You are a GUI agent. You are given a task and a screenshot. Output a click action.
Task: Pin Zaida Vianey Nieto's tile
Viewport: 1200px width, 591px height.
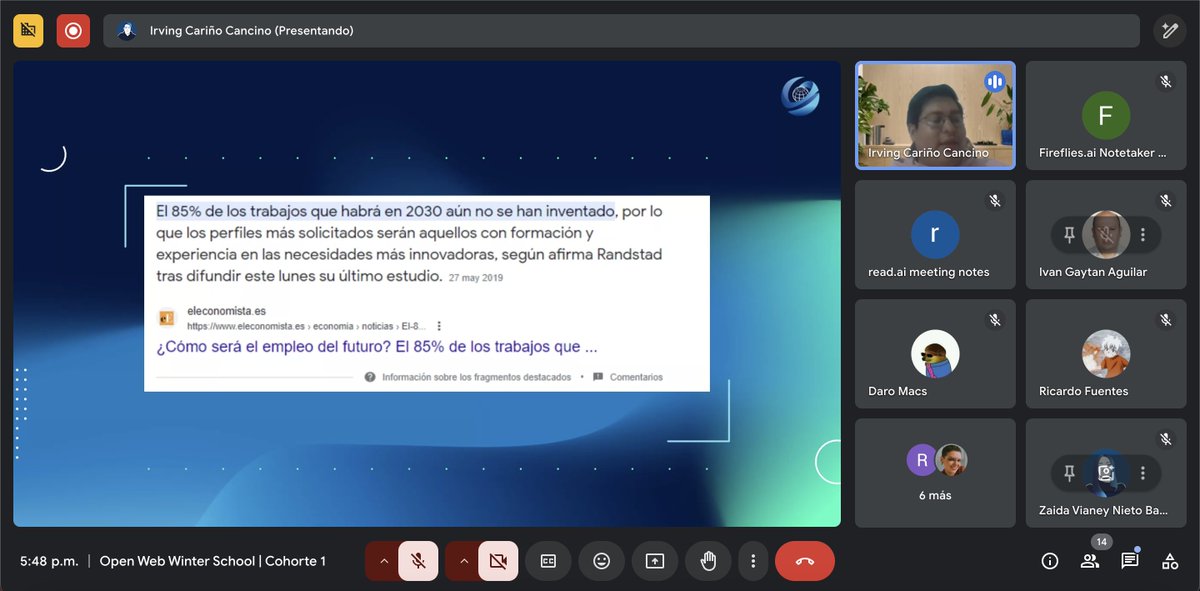pos(1069,474)
